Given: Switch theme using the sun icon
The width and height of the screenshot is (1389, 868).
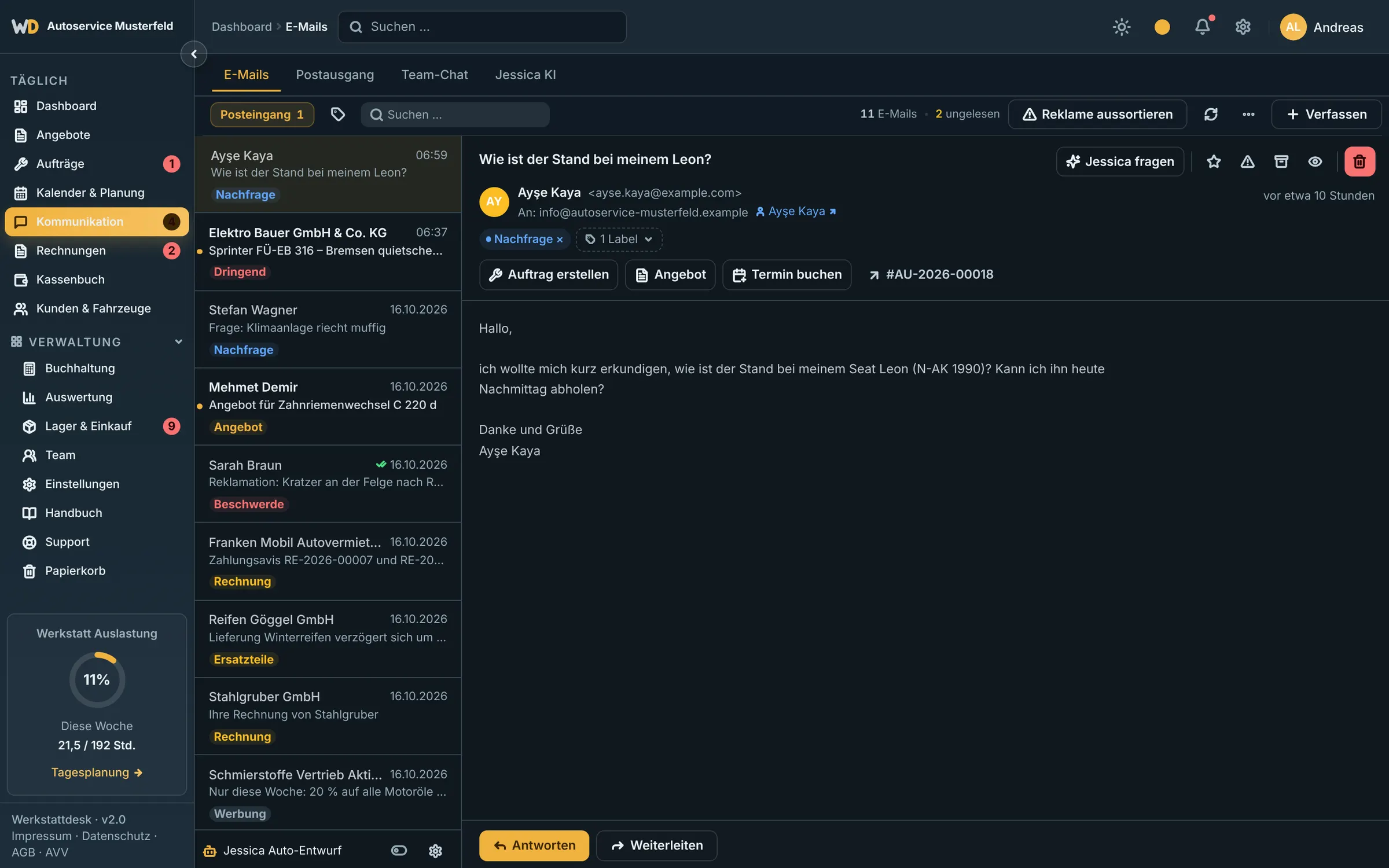Looking at the screenshot, I should point(1122,27).
